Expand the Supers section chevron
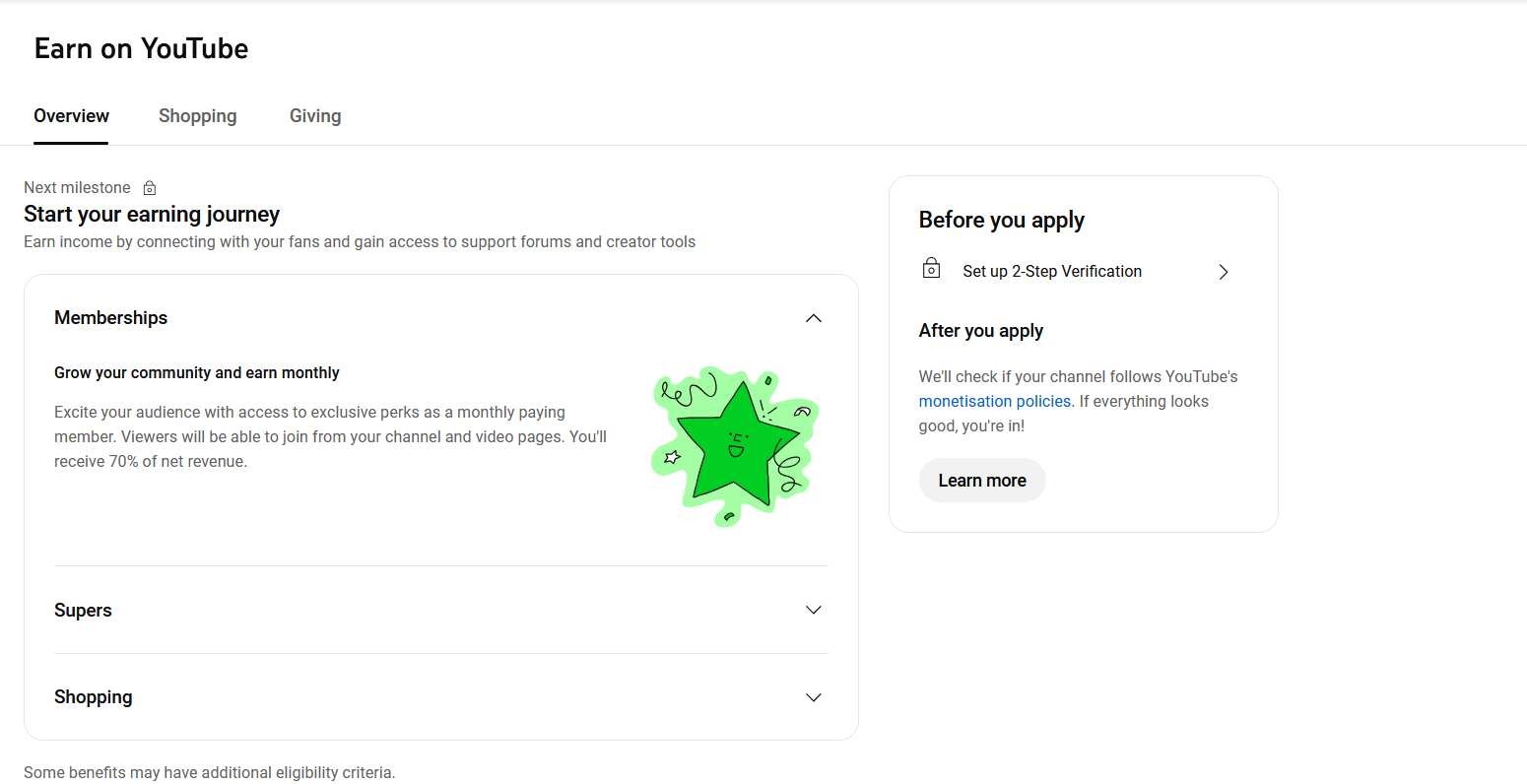This screenshot has height=784, width=1527. pos(814,610)
